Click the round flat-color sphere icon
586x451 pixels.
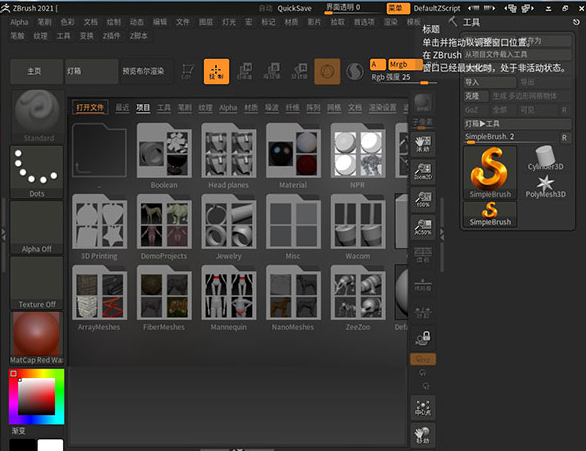(355, 71)
